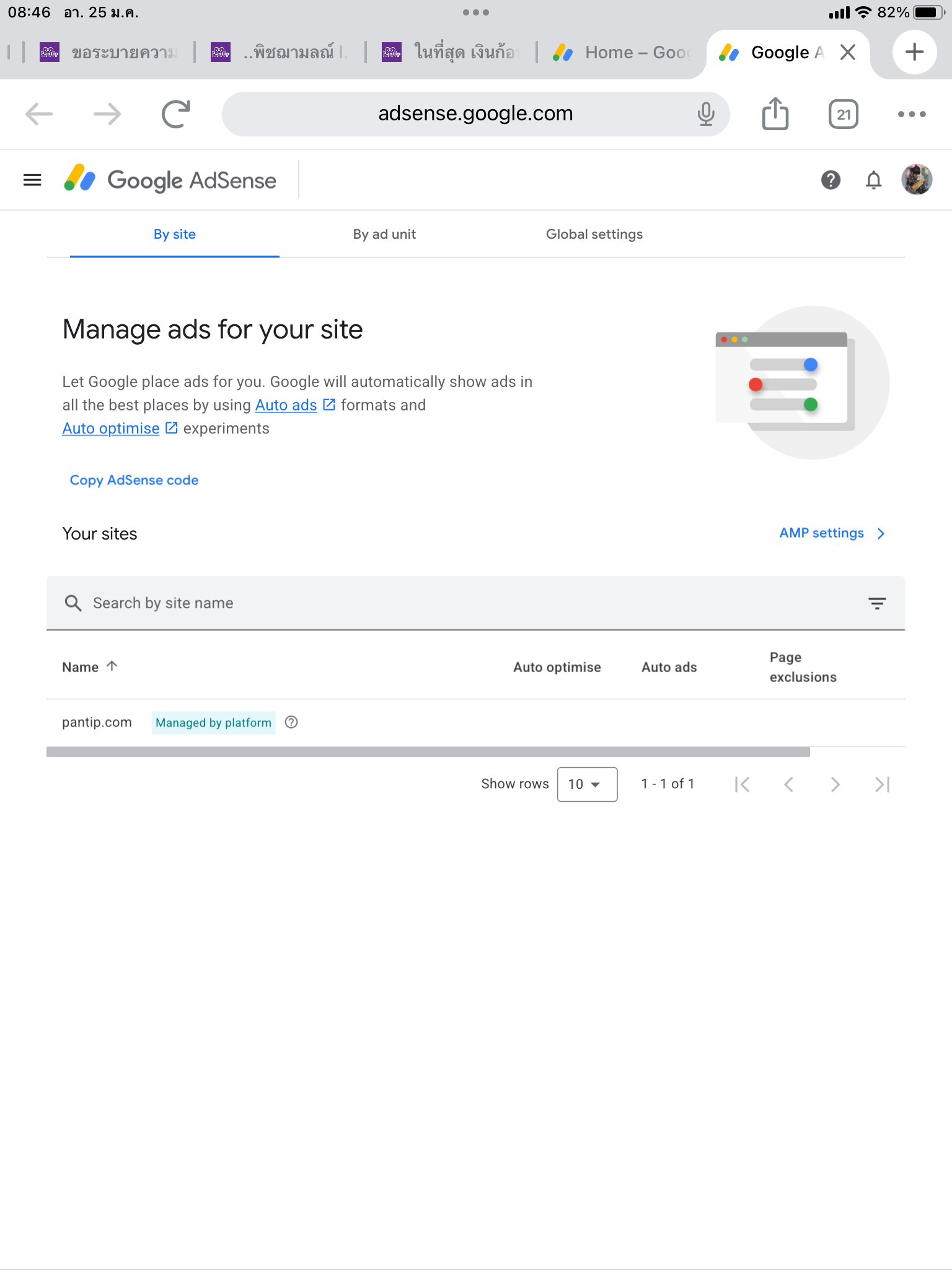
Task: Click the help question mark icon
Action: click(x=831, y=180)
